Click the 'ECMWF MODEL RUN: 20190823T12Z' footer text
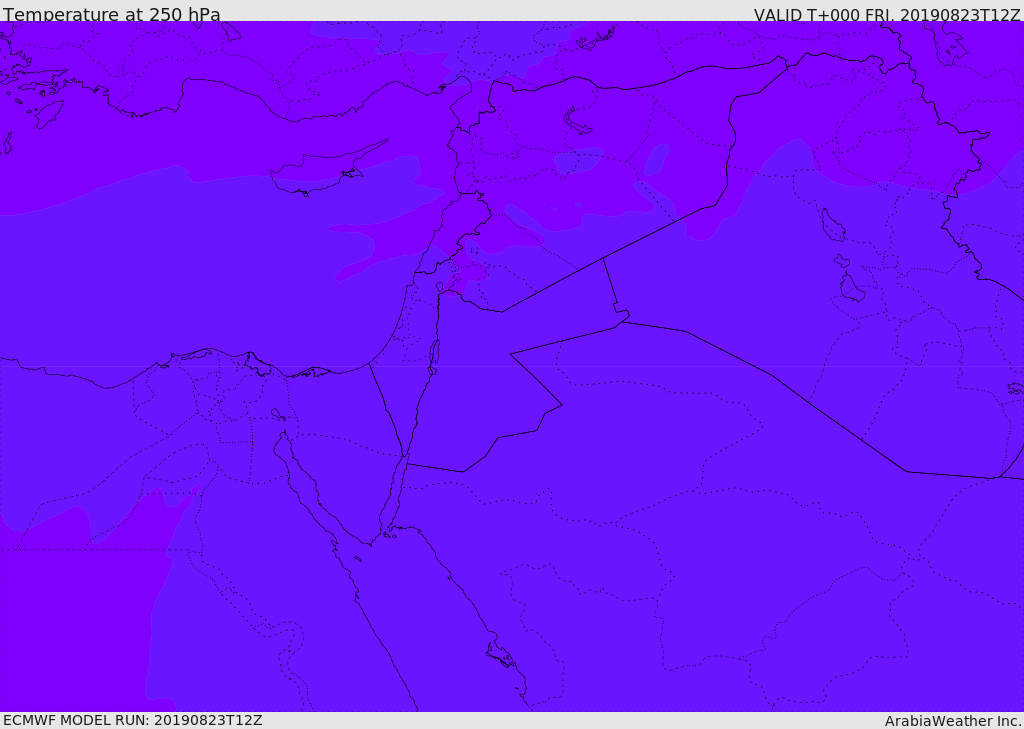The width and height of the screenshot is (1024, 729). 133,720
